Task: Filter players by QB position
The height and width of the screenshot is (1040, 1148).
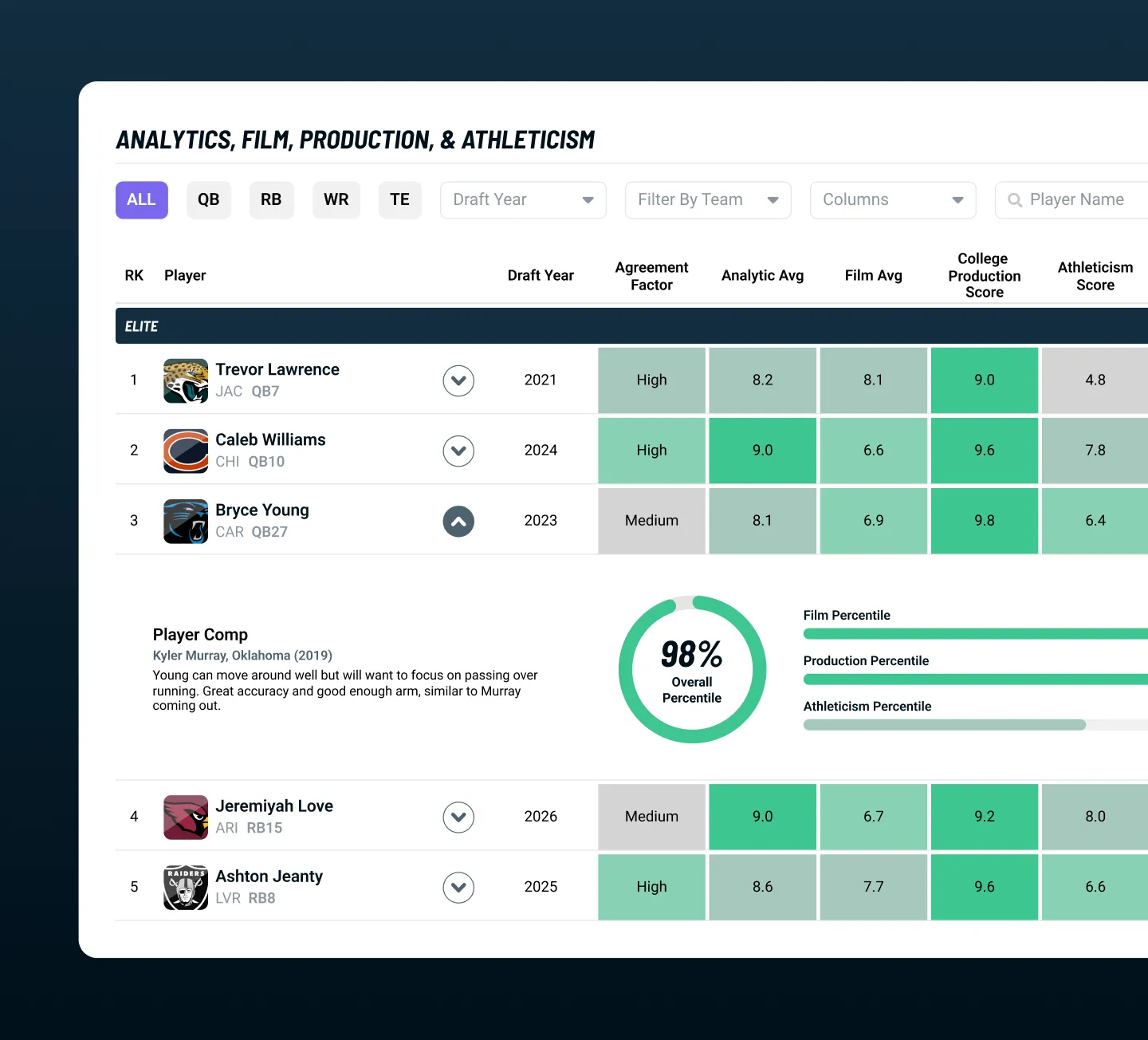Action: [x=209, y=200]
